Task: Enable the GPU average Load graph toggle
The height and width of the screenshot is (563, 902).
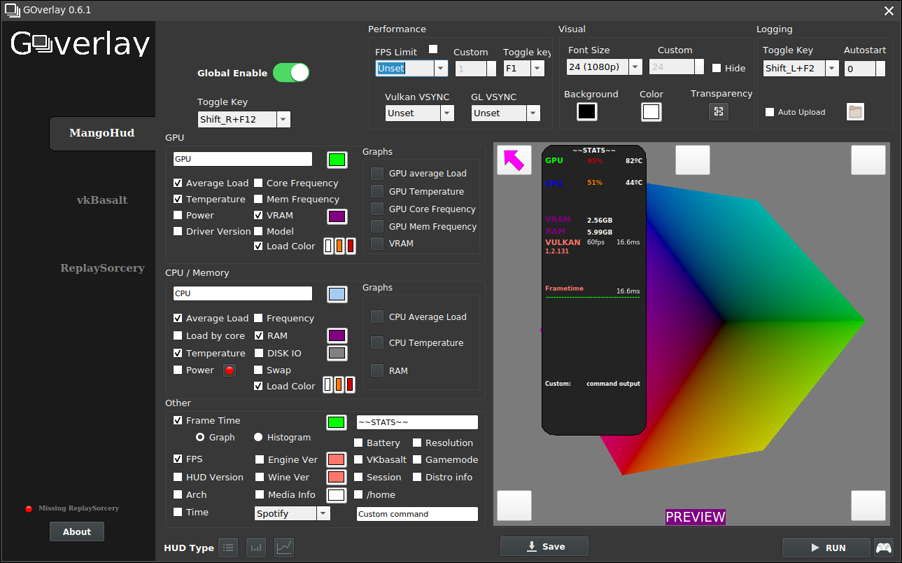Action: pos(377,173)
